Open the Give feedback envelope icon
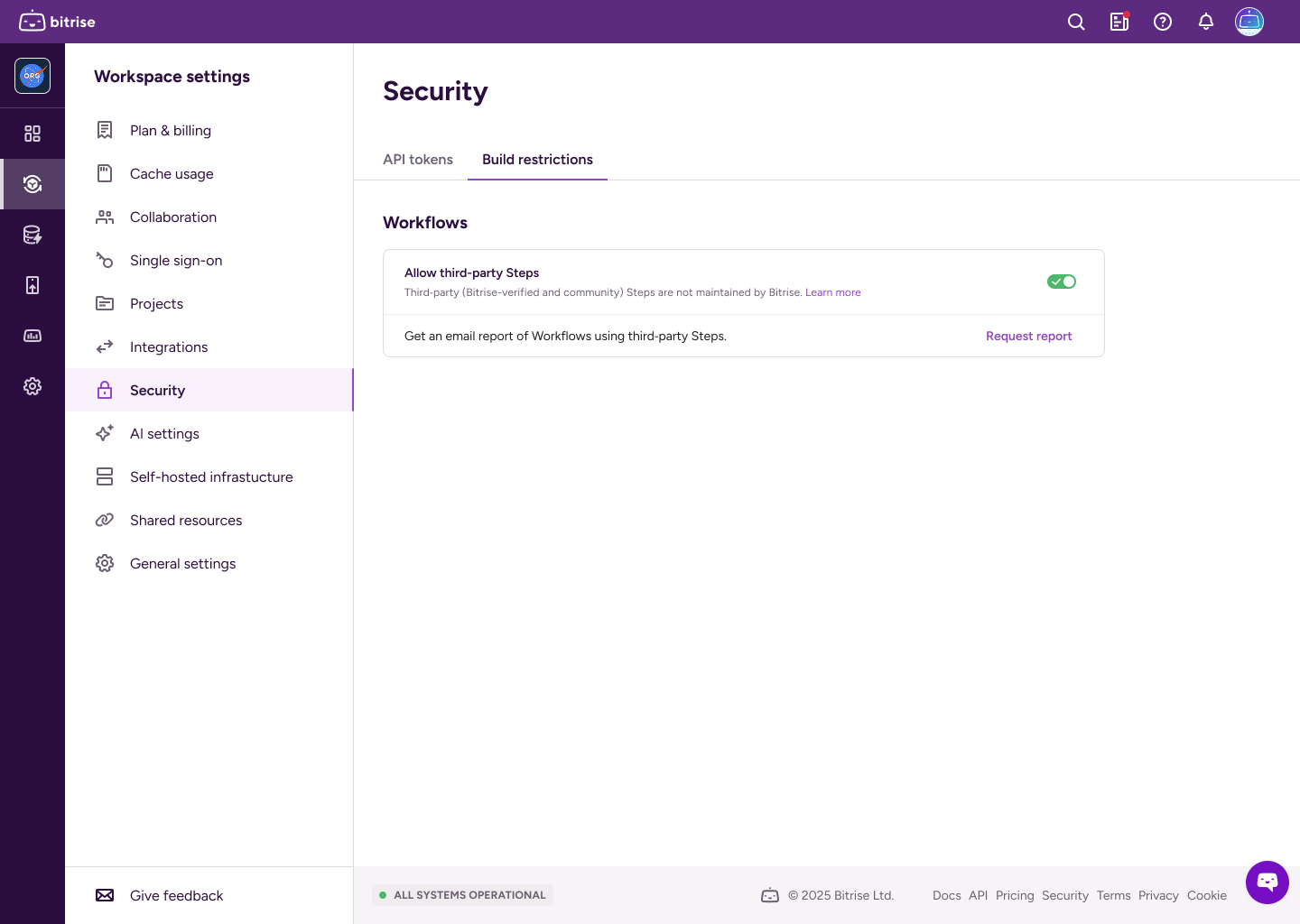 click(105, 895)
